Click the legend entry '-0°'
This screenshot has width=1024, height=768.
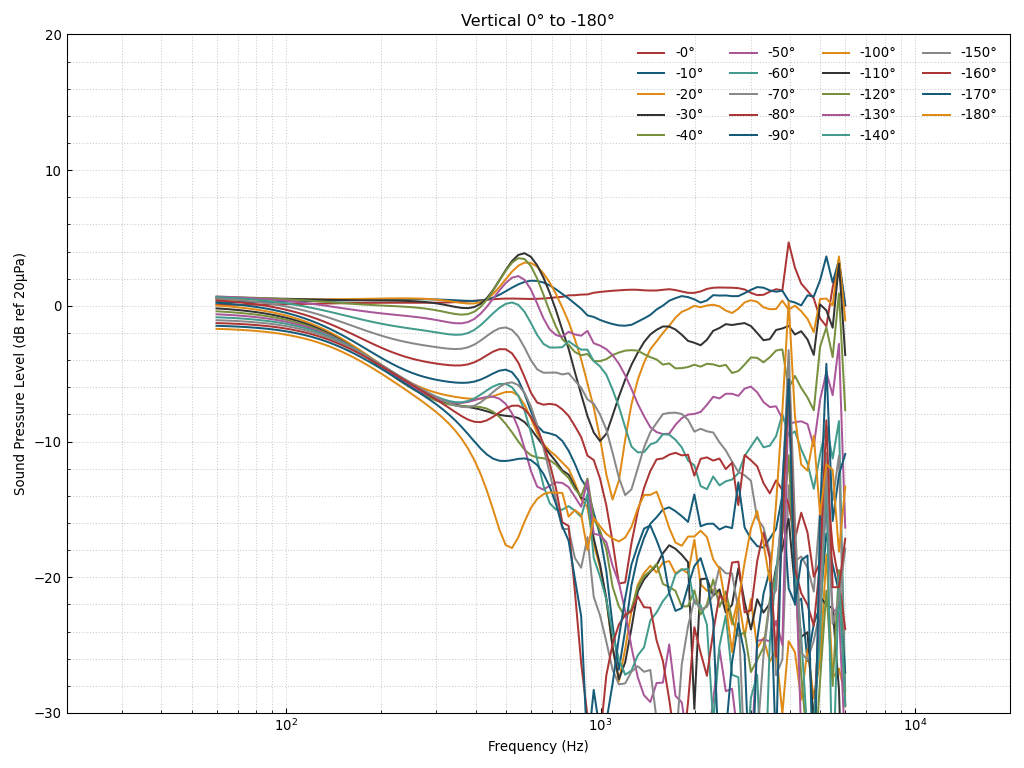pos(666,52)
